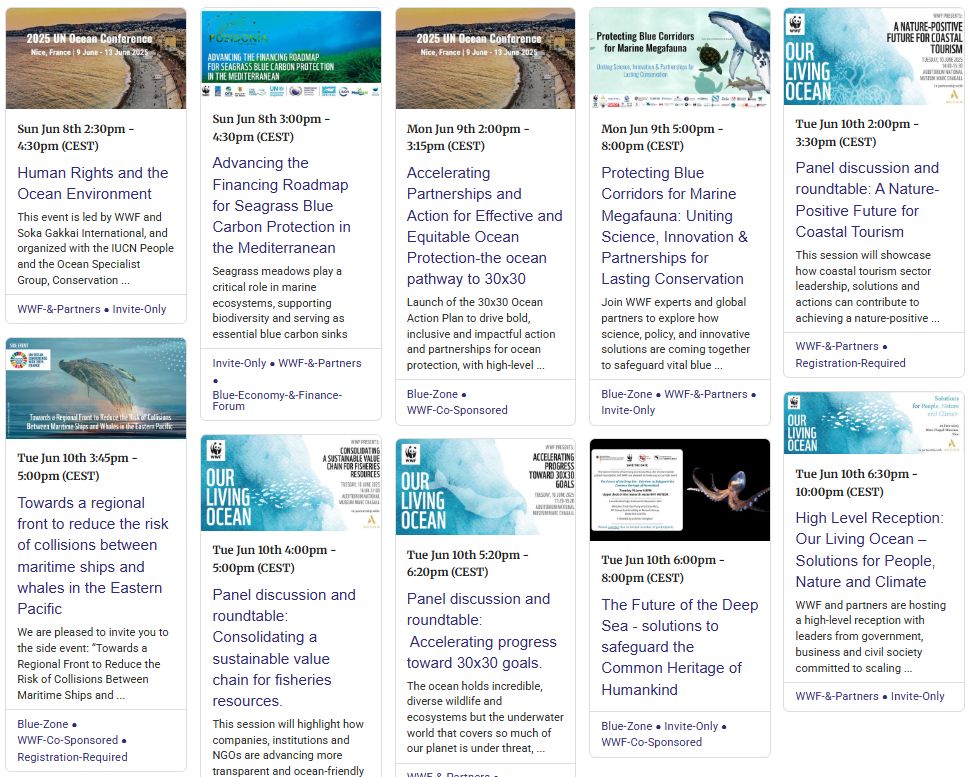Click description starting 'This event is led by WWF'
This screenshot has height=777, width=973.
coord(96,248)
